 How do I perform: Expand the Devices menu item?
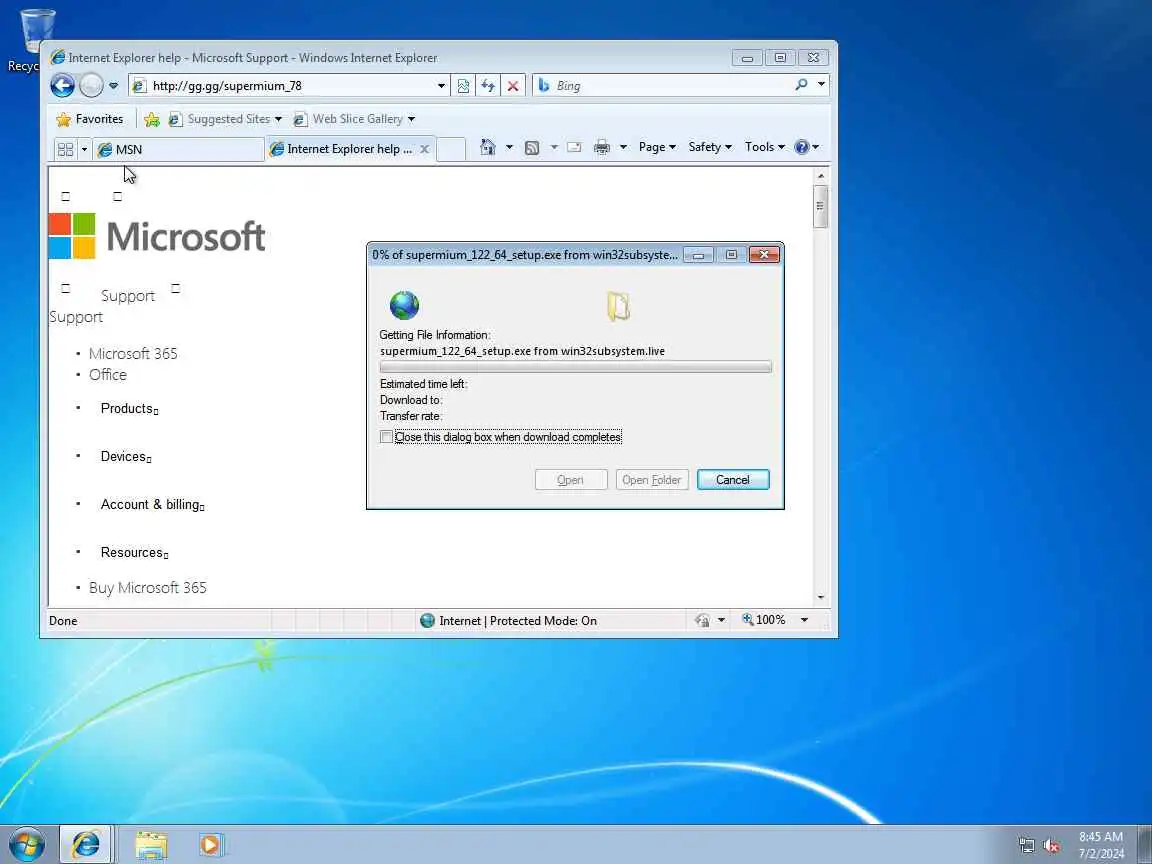(126, 456)
